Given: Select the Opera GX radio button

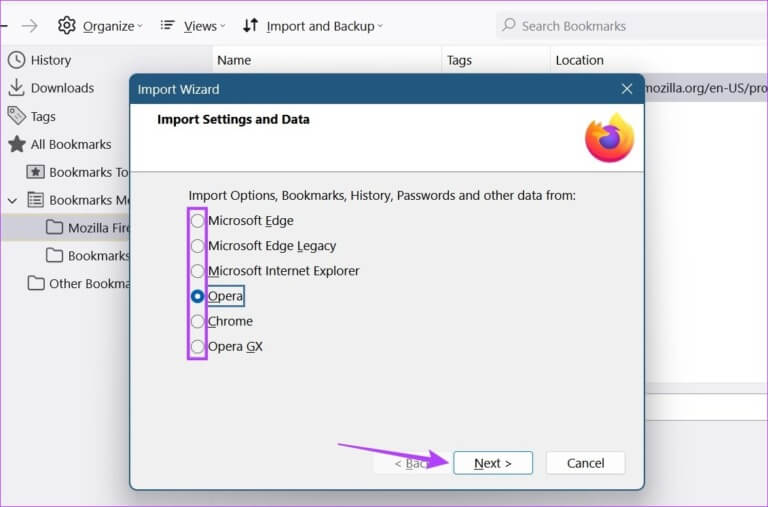Looking at the screenshot, I should [x=197, y=346].
